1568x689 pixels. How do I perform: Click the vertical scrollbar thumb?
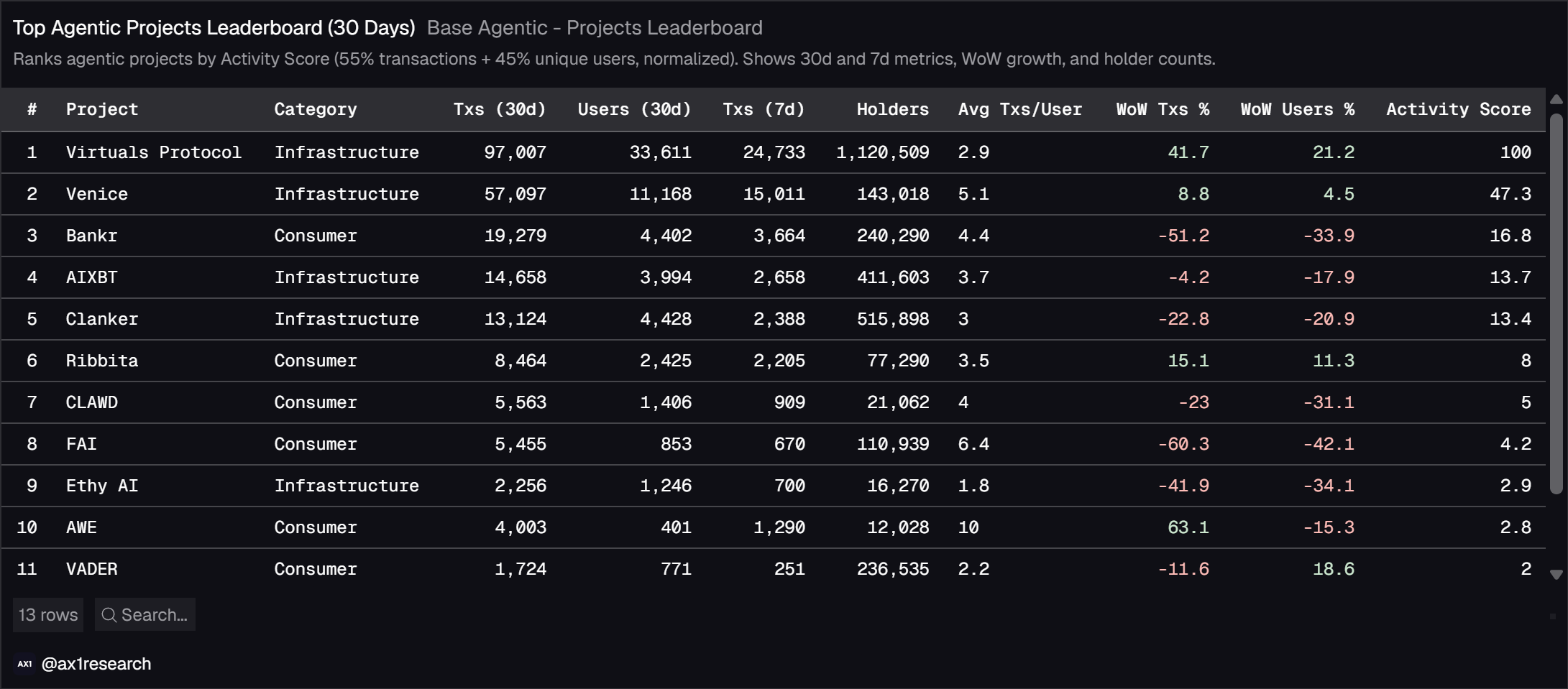(1556, 302)
